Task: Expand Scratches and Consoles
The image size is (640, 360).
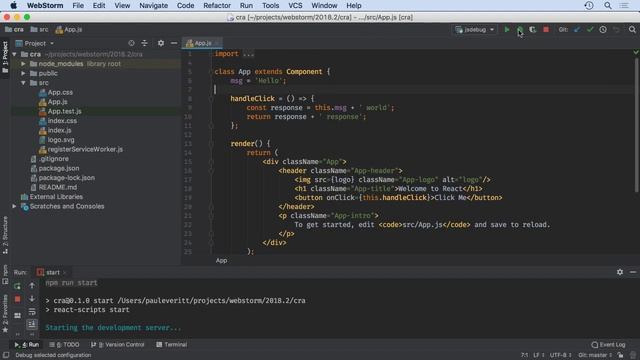Action: click(x=14, y=207)
